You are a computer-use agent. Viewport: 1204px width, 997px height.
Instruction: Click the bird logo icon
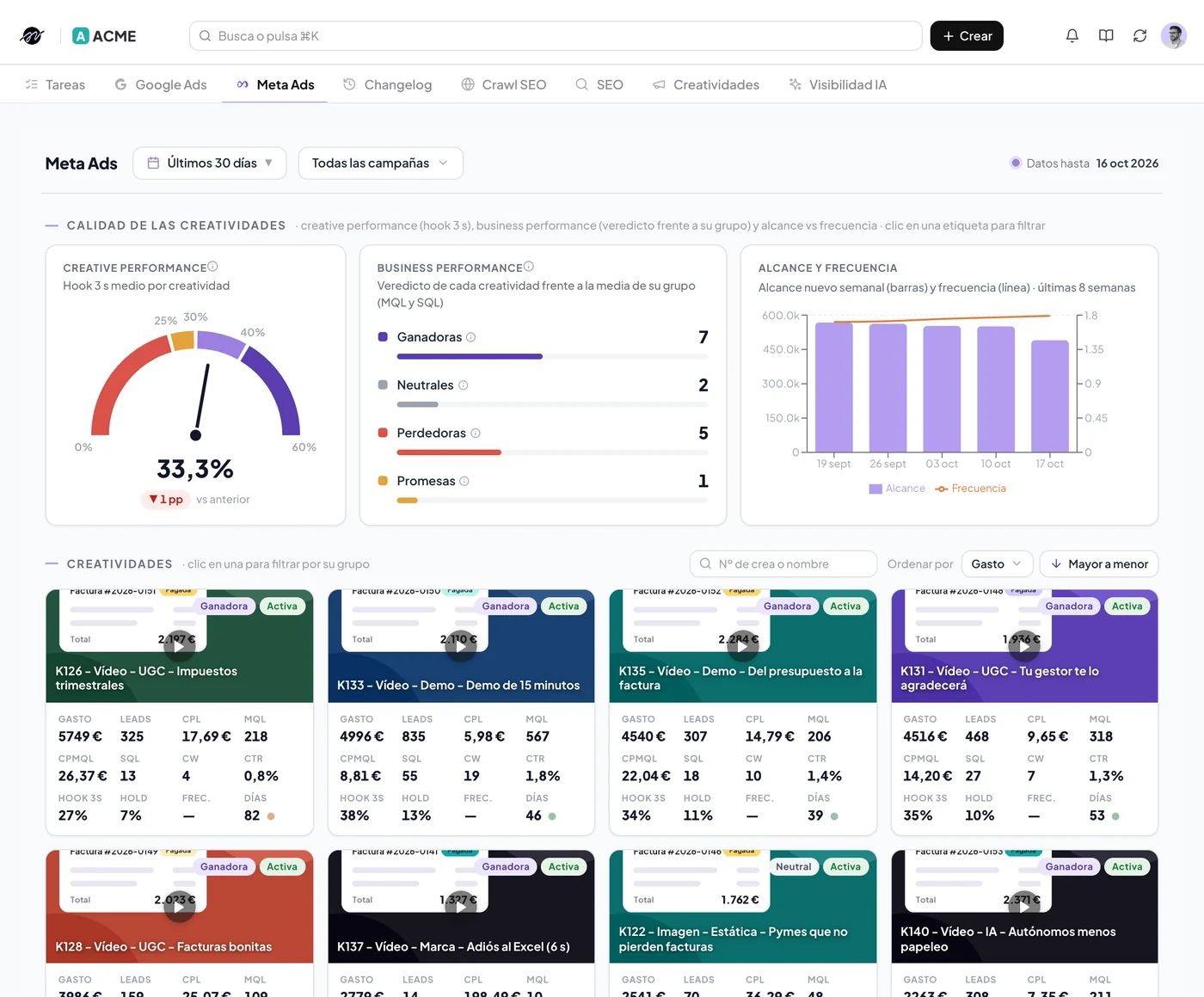coord(32,36)
